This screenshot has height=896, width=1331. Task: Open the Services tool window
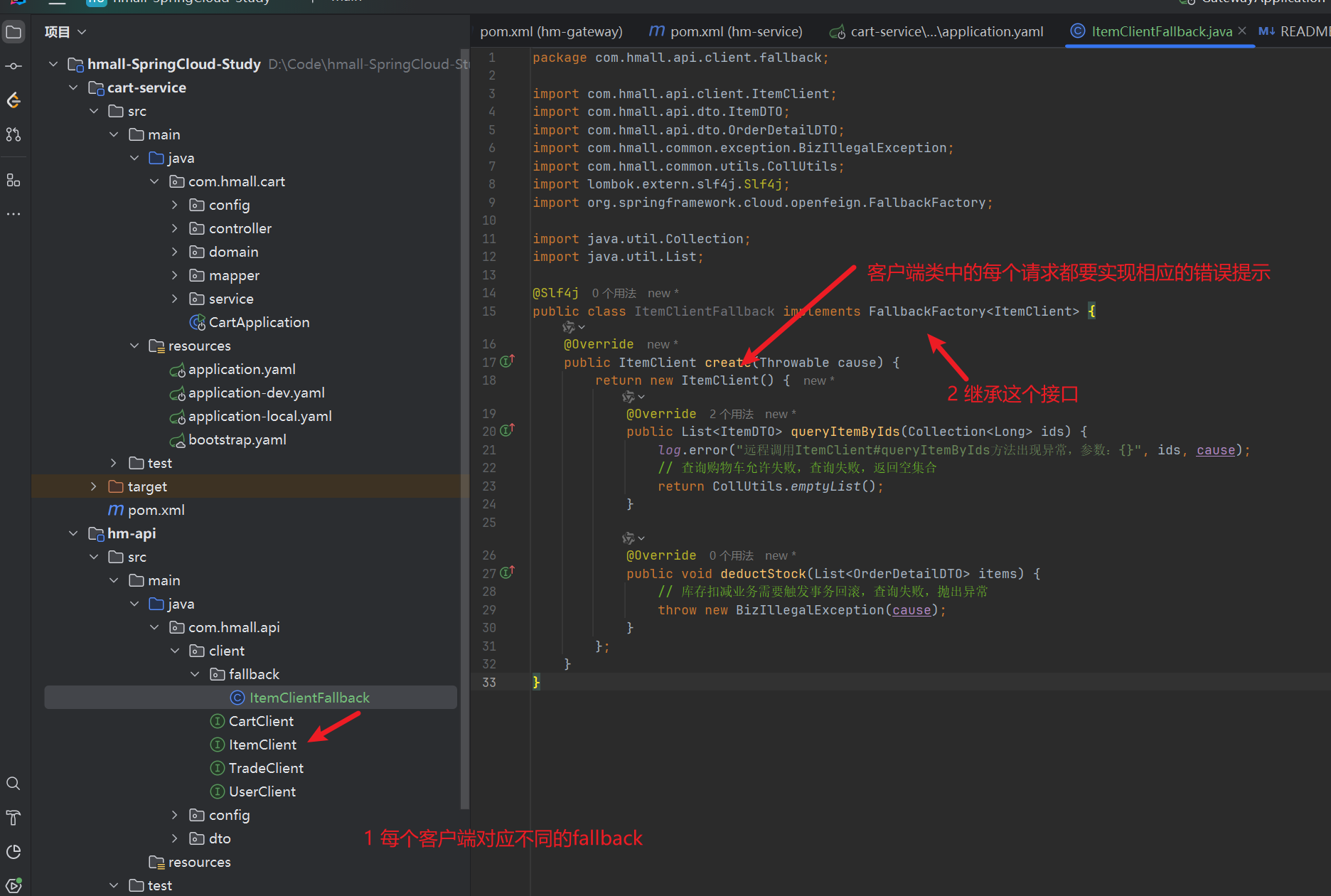[14, 885]
